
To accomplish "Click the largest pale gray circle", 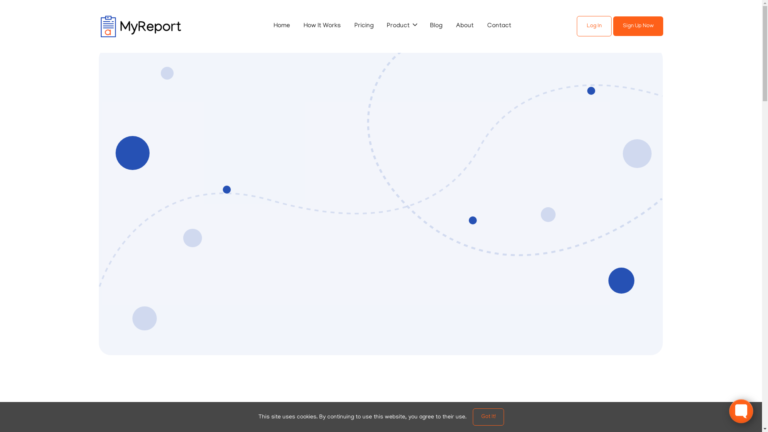I will [637, 153].
